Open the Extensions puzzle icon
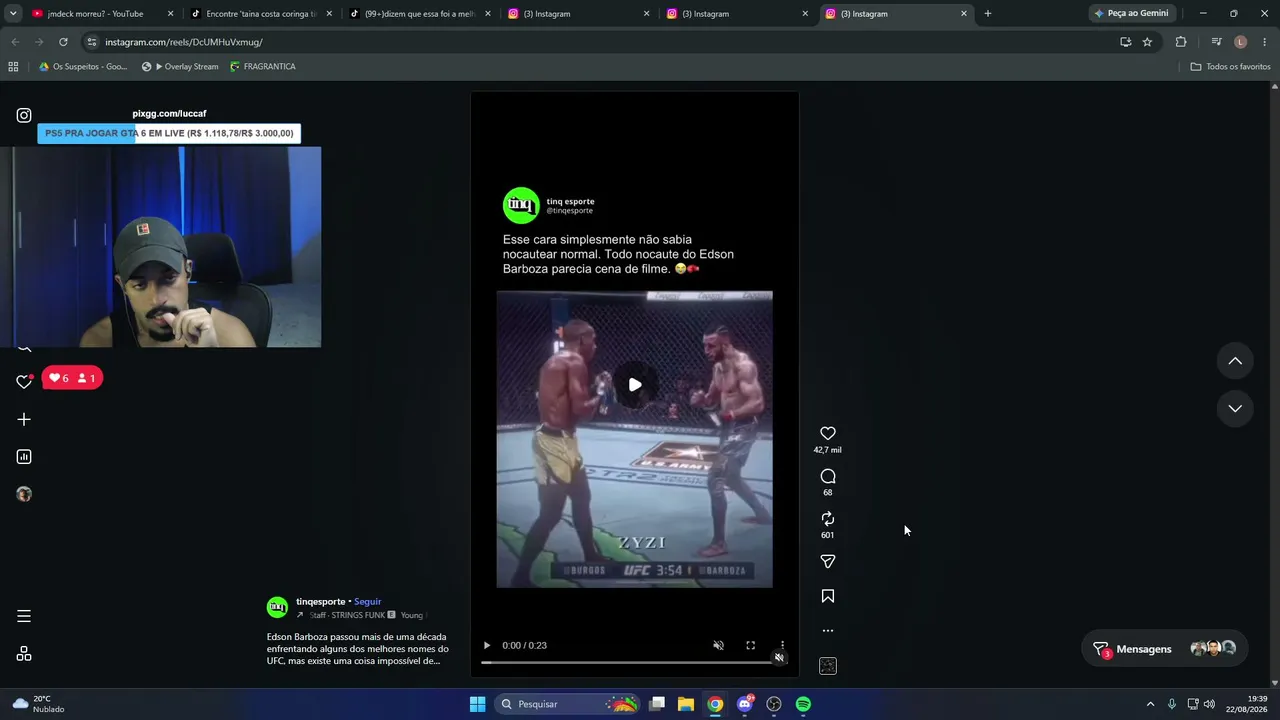1280x720 pixels. [x=1181, y=42]
